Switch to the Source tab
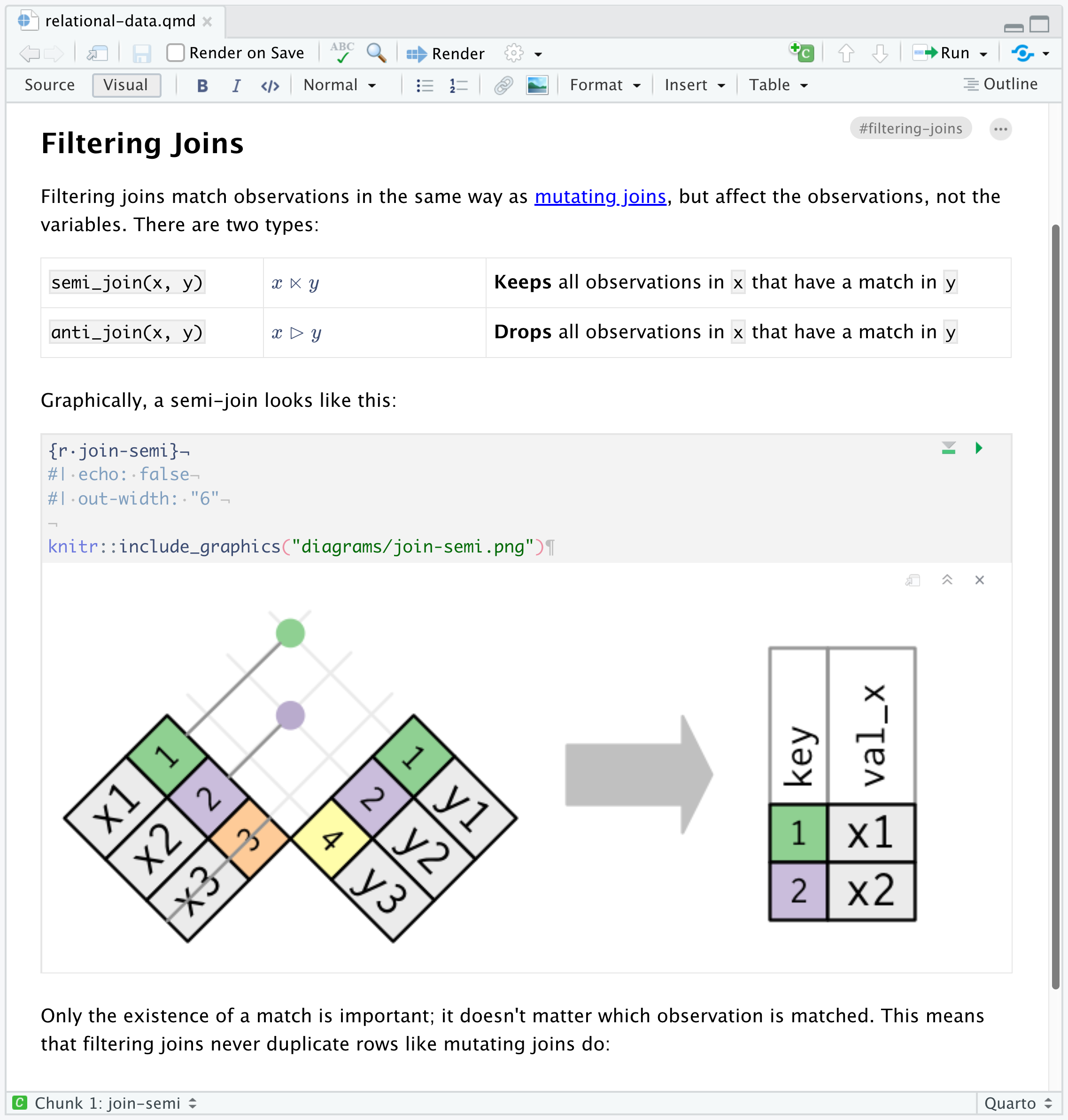This screenshot has width=1068, height=1120. pos(49,85)
